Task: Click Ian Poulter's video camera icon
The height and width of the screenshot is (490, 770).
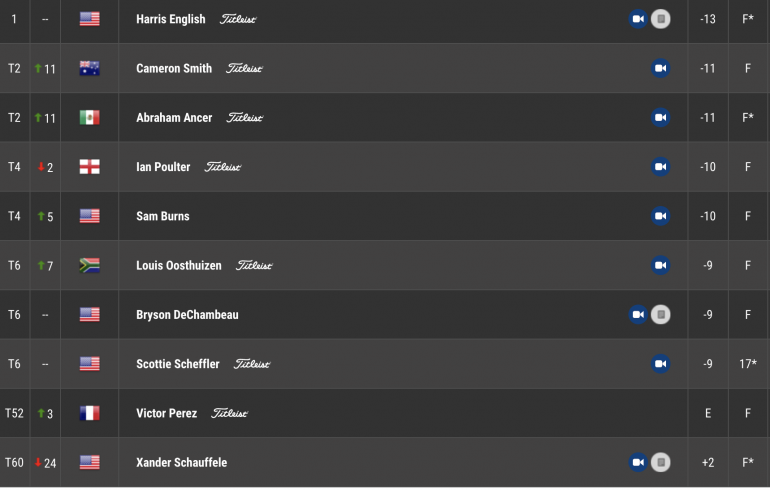Action: 660,167
